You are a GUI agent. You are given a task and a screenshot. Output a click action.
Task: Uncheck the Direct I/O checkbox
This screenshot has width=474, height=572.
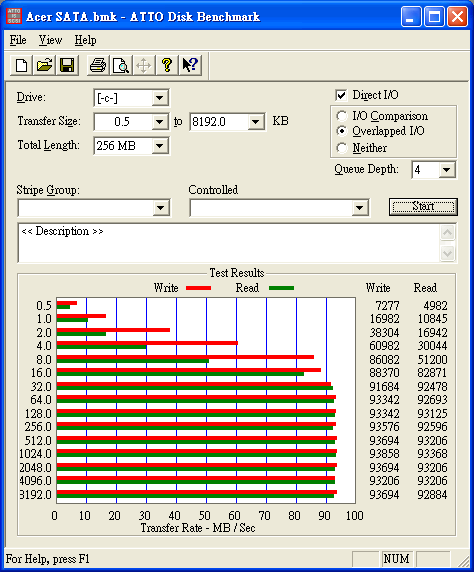341,95
